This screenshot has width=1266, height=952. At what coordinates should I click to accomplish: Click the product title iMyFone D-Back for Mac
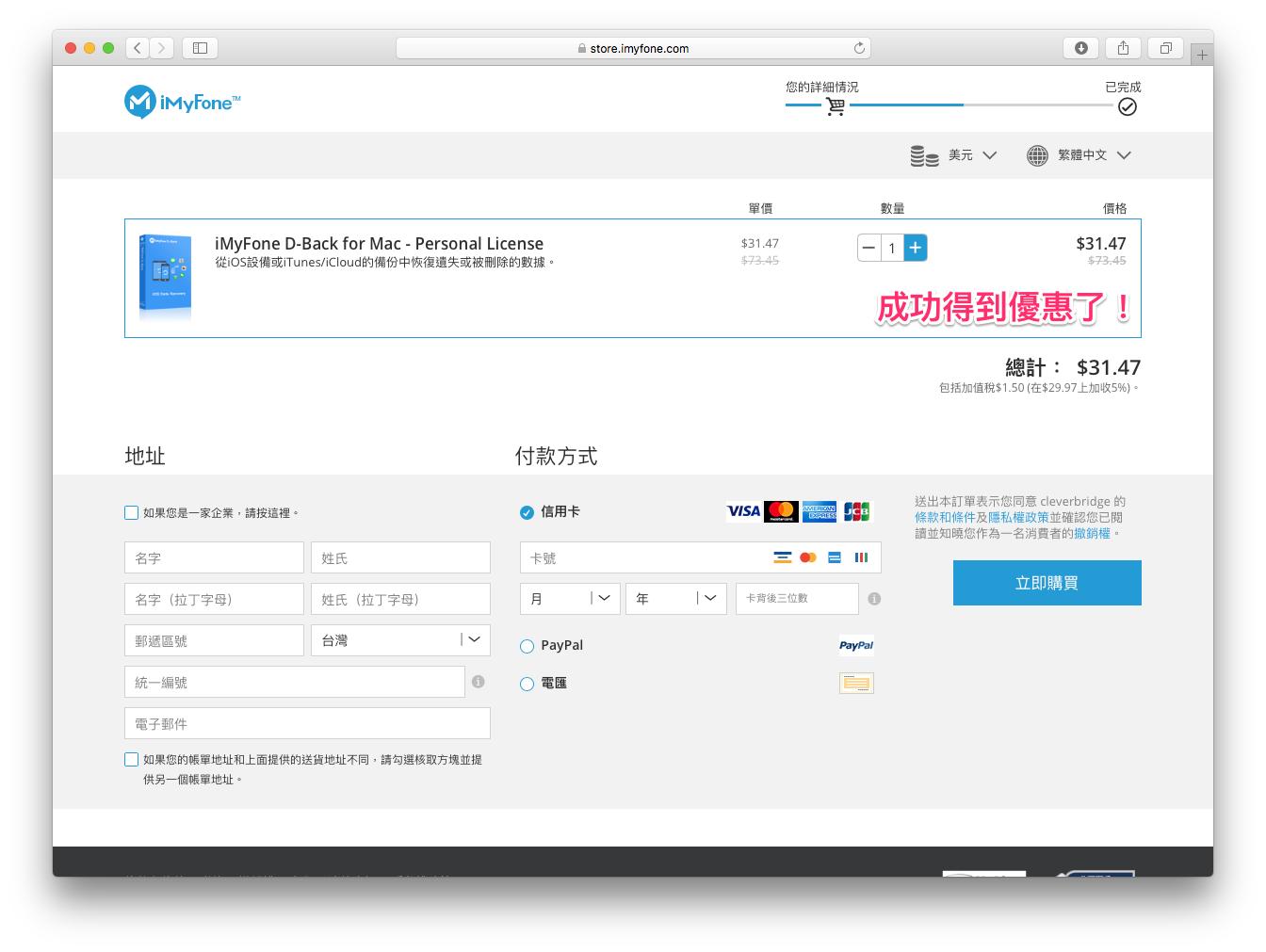(x=379, y=244)
